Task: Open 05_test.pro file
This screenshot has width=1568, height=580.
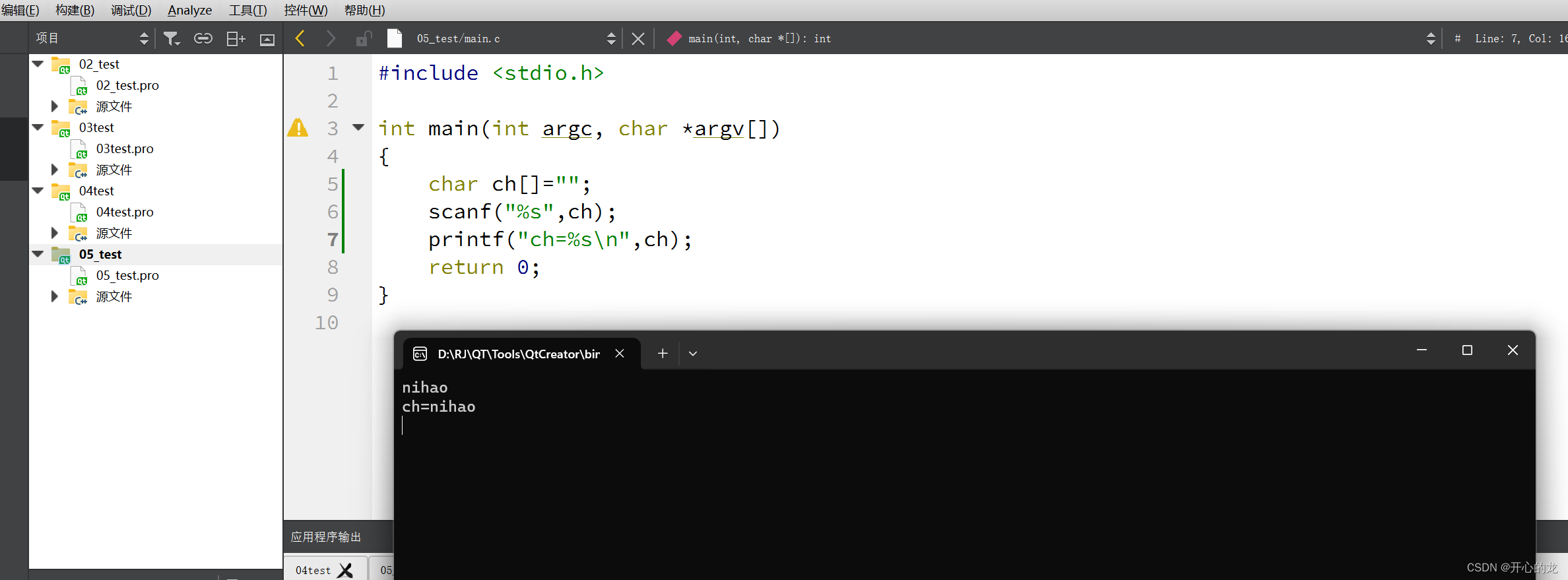Action: click(127, 275)
